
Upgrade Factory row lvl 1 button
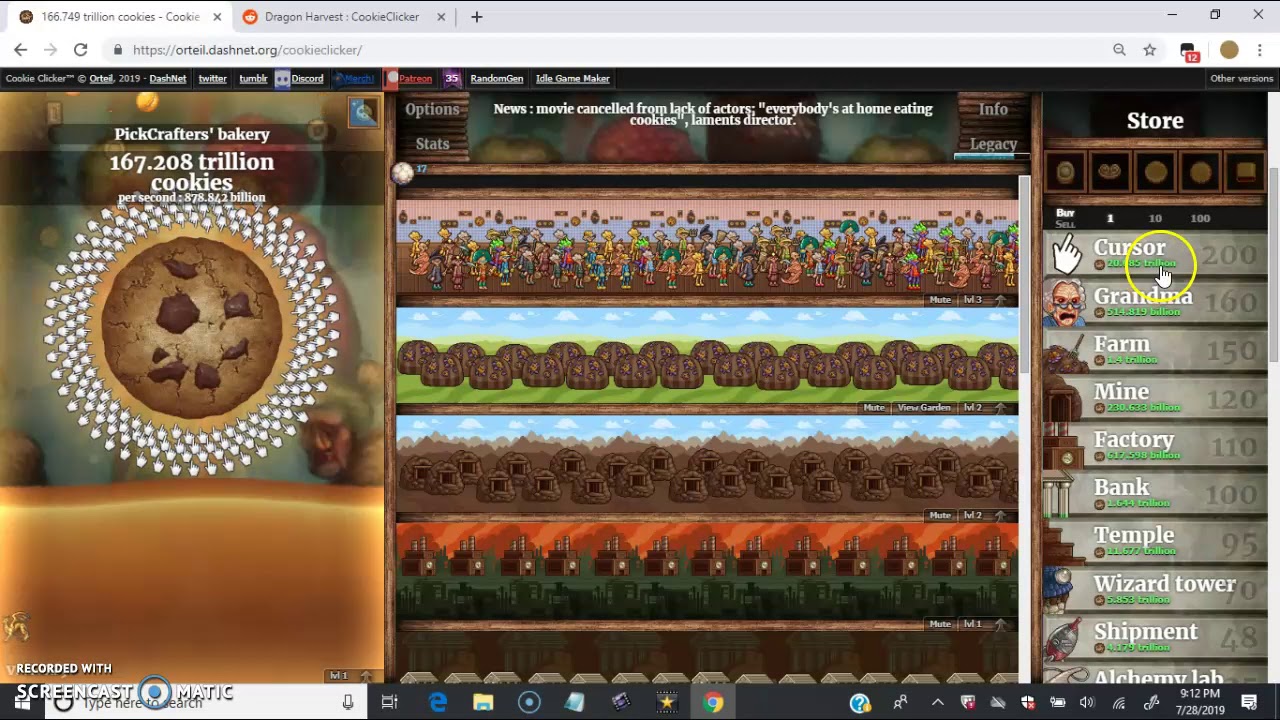[985, 624]
